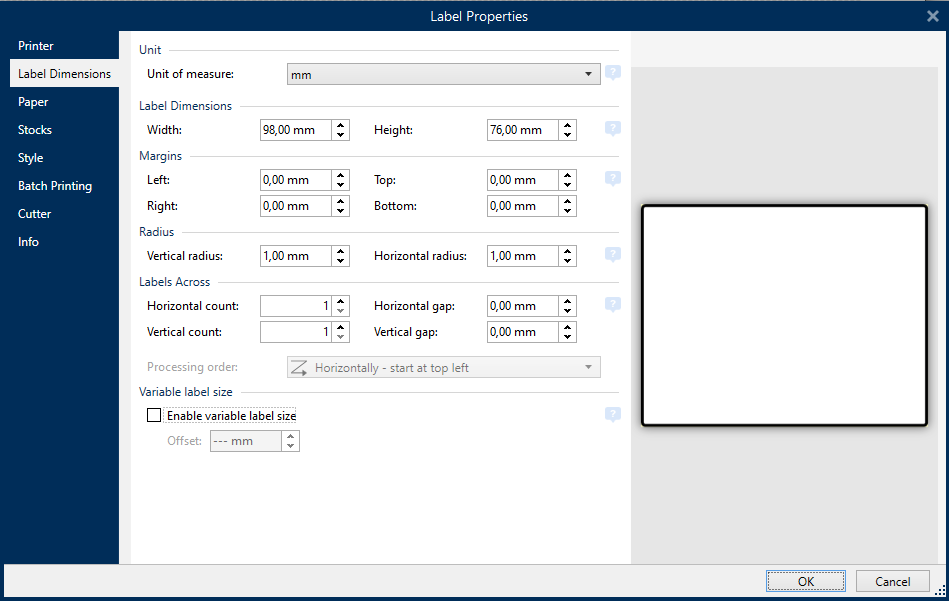The height and width of the screenshot is (601, 949).
Task: Switch to the Stocks tab
Action: 35,130
